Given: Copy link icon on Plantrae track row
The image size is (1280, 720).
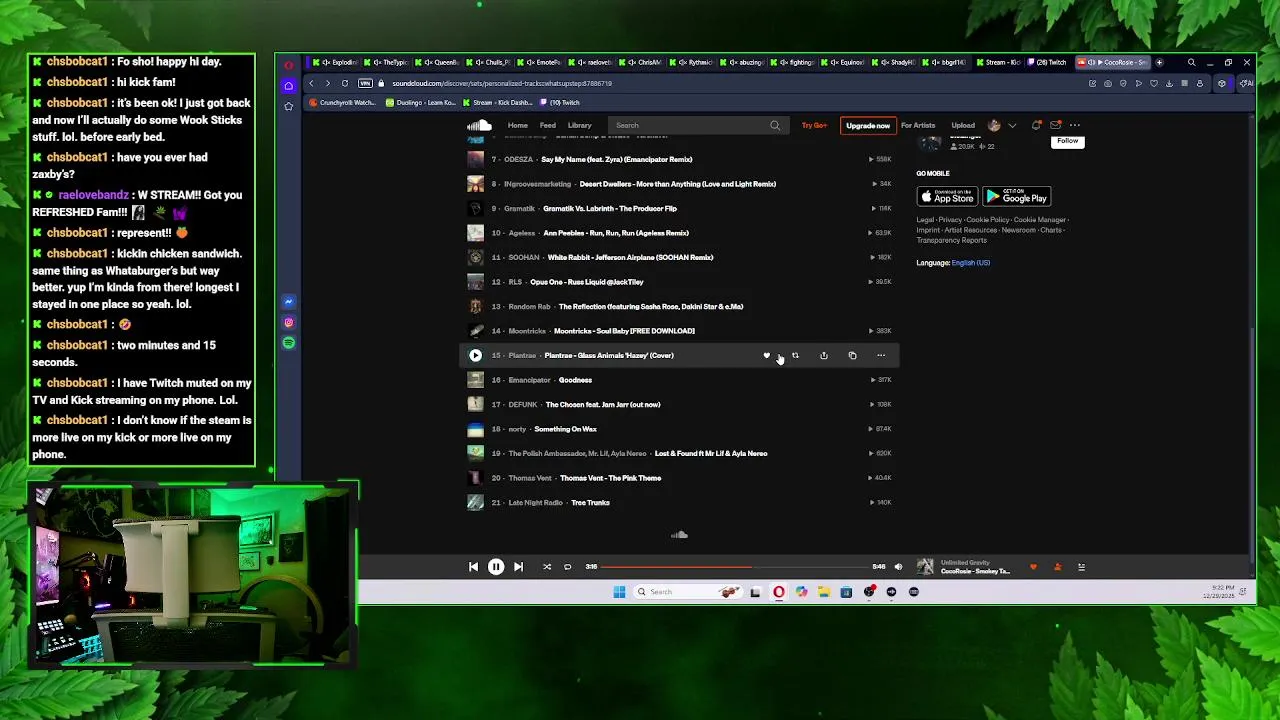Looking at the screenshot, I should (852, 355).
